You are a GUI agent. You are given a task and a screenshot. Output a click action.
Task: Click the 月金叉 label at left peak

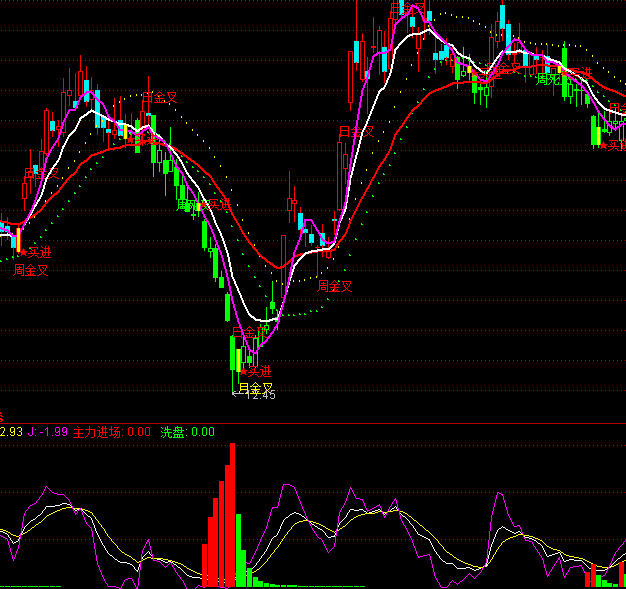(x=159, y=97)
